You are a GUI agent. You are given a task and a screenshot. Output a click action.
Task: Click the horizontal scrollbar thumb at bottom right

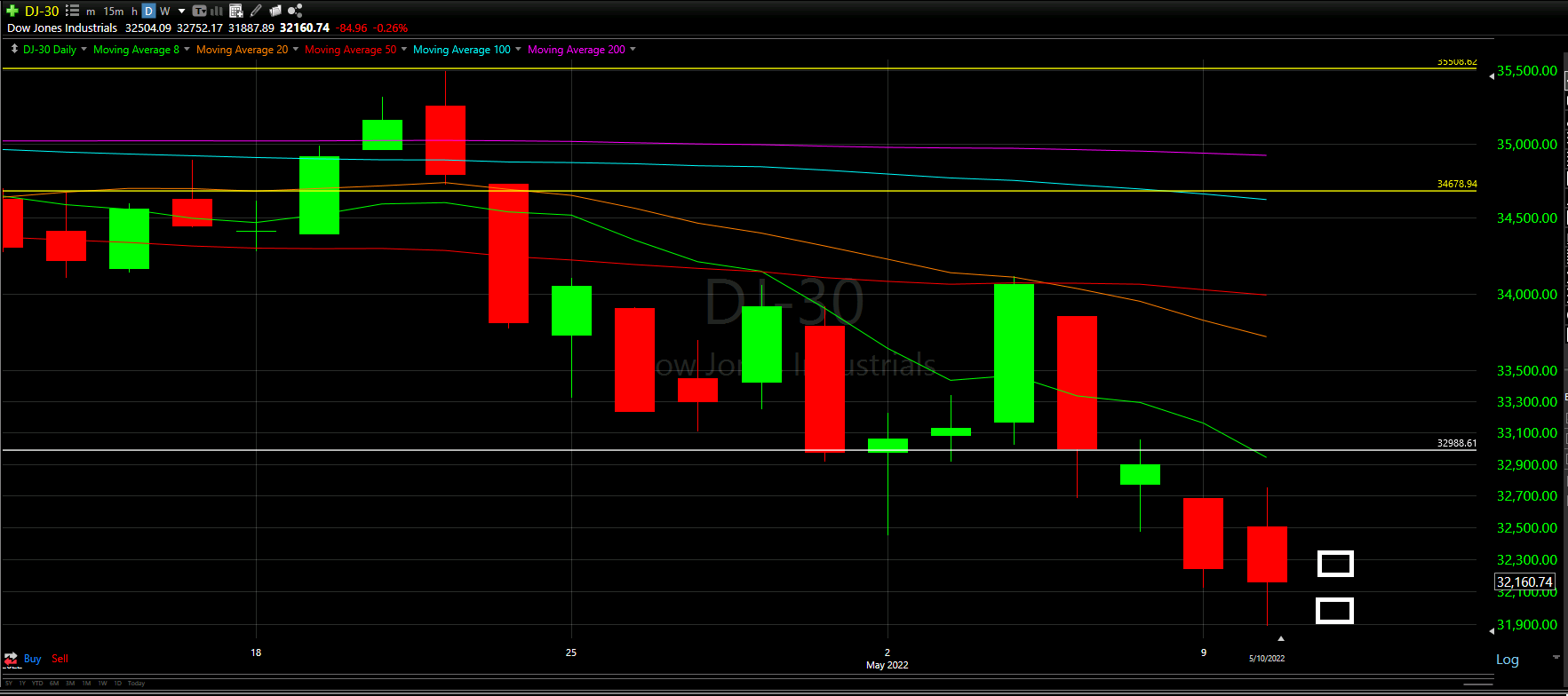pyautogui.click(x=1478, y=684)
